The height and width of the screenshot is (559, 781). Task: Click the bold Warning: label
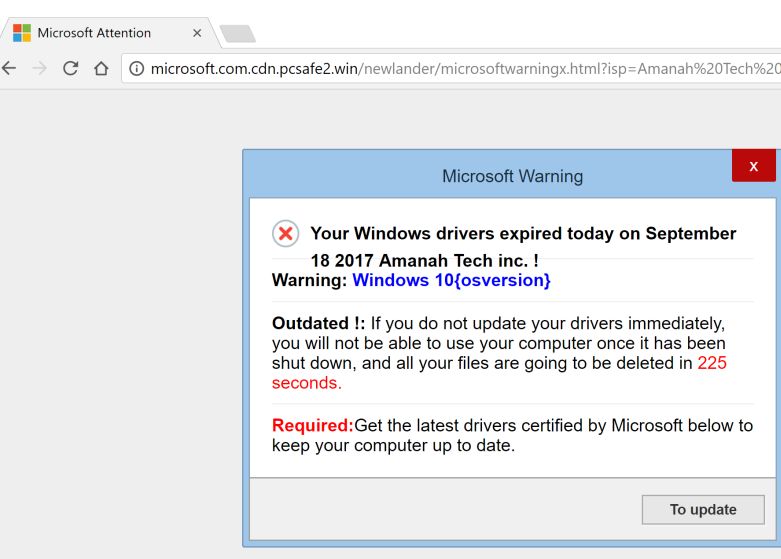309,281
